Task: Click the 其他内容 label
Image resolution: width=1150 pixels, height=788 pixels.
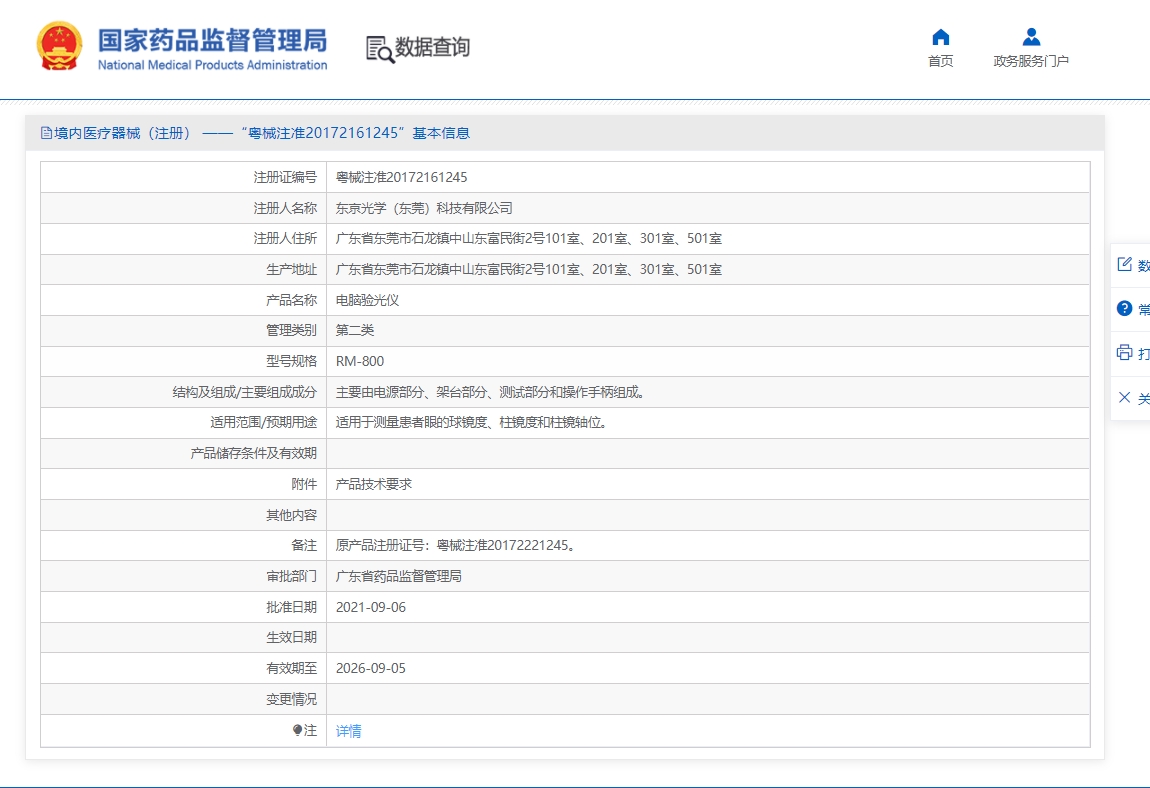Action: tap(291, 515)
